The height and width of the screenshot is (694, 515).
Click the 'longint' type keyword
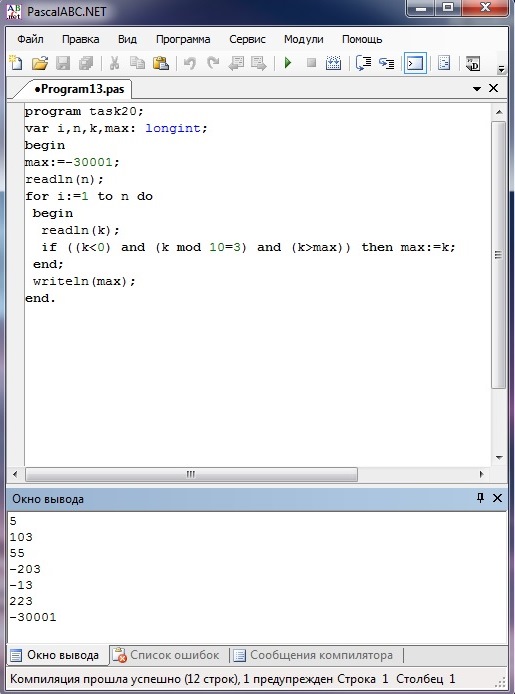click(x=173, y=128)
